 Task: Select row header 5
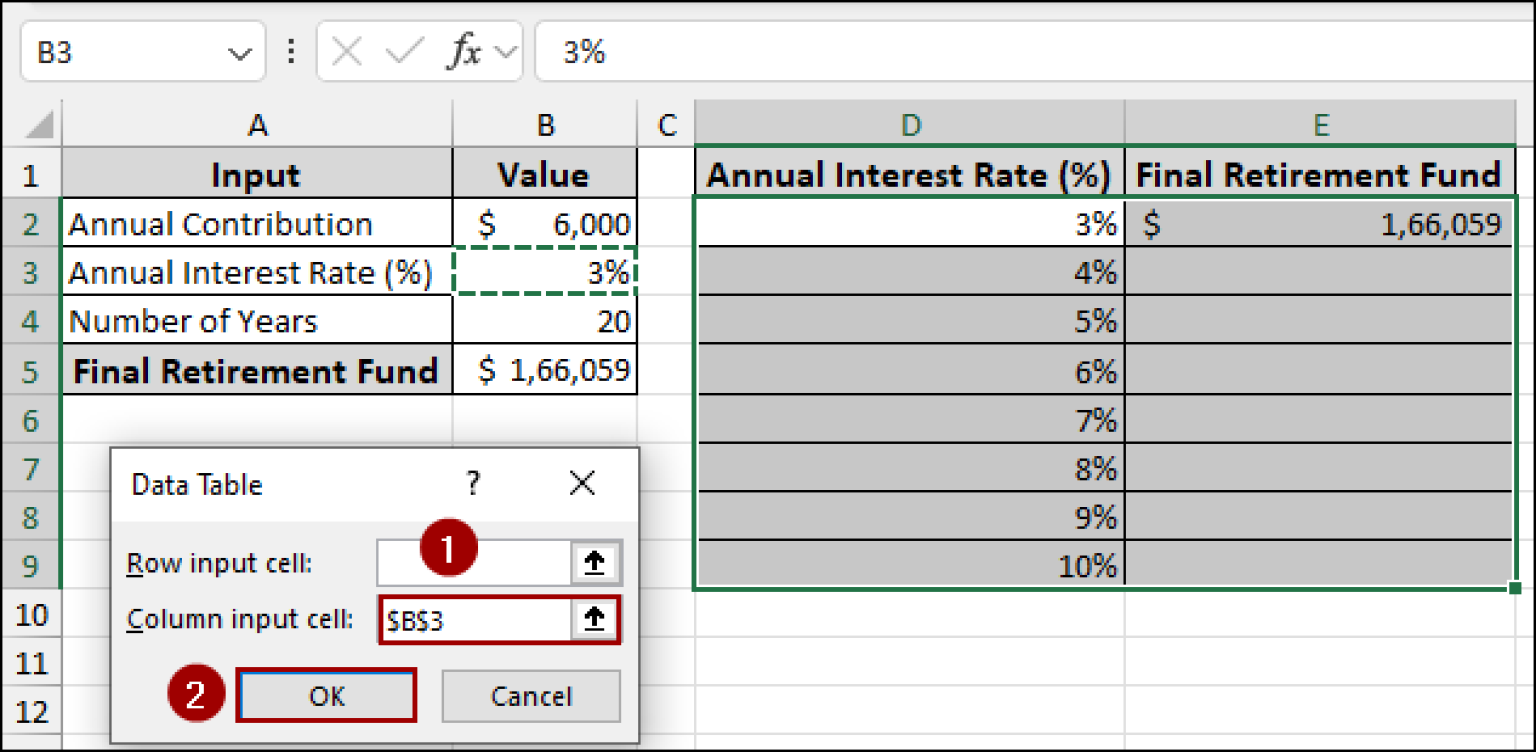click(x=30, y=370)
